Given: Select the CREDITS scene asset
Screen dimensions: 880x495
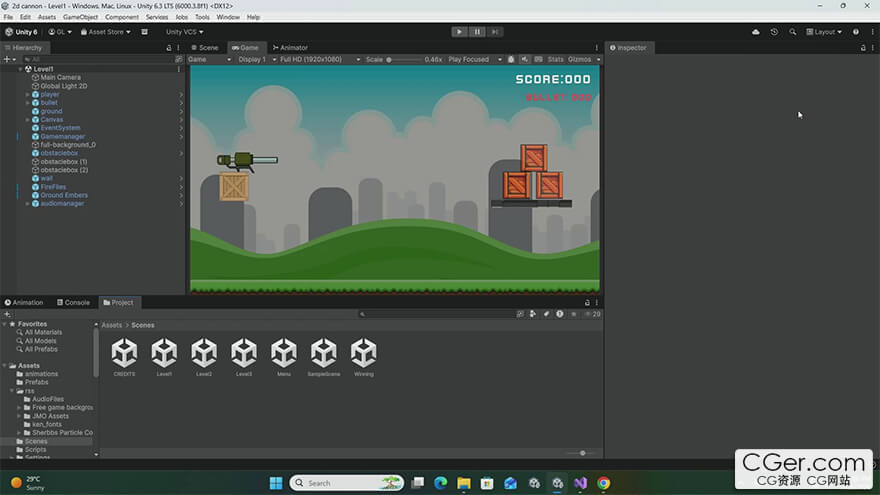Looking at the screenshot, I should tap(124, 357).
